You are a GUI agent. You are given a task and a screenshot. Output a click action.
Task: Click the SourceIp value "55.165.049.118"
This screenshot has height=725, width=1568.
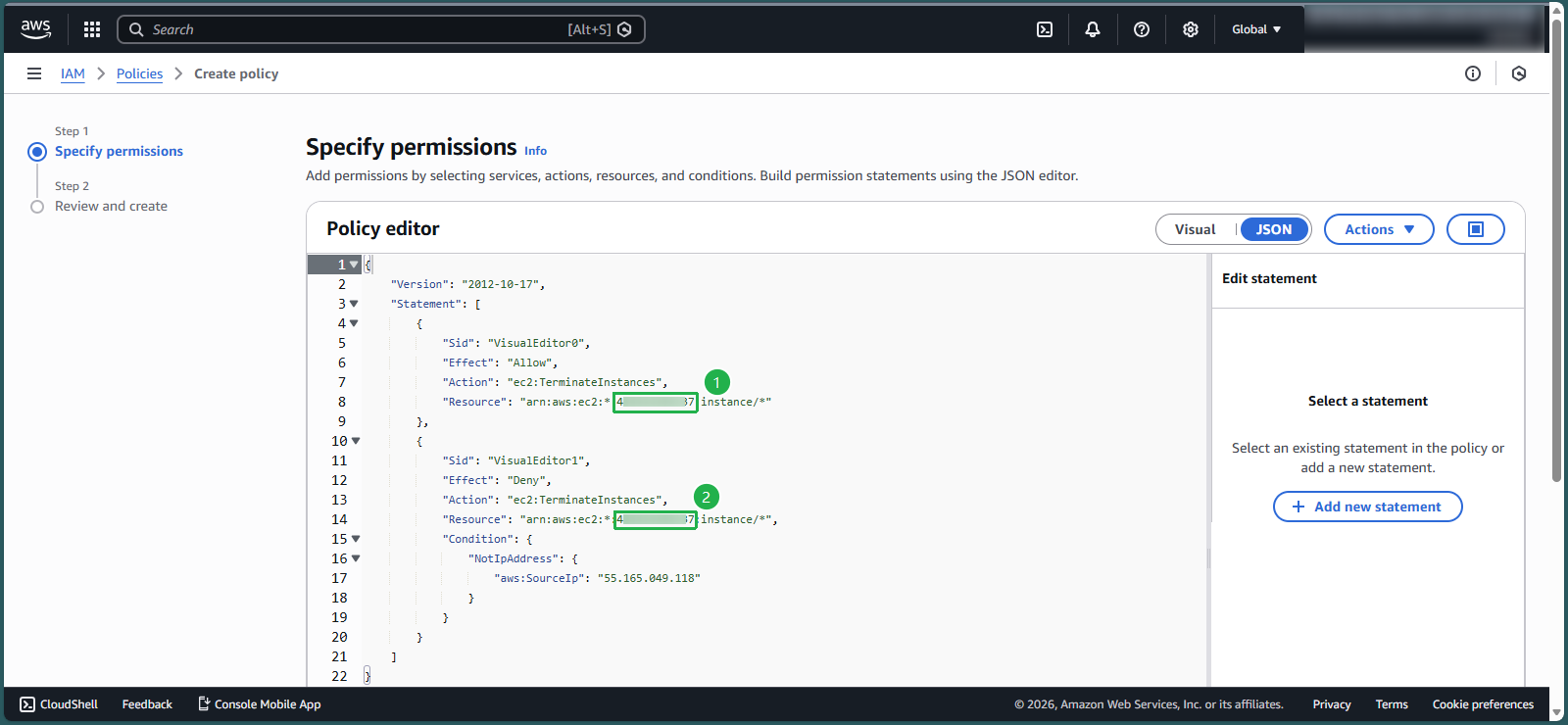click(649, 578)
